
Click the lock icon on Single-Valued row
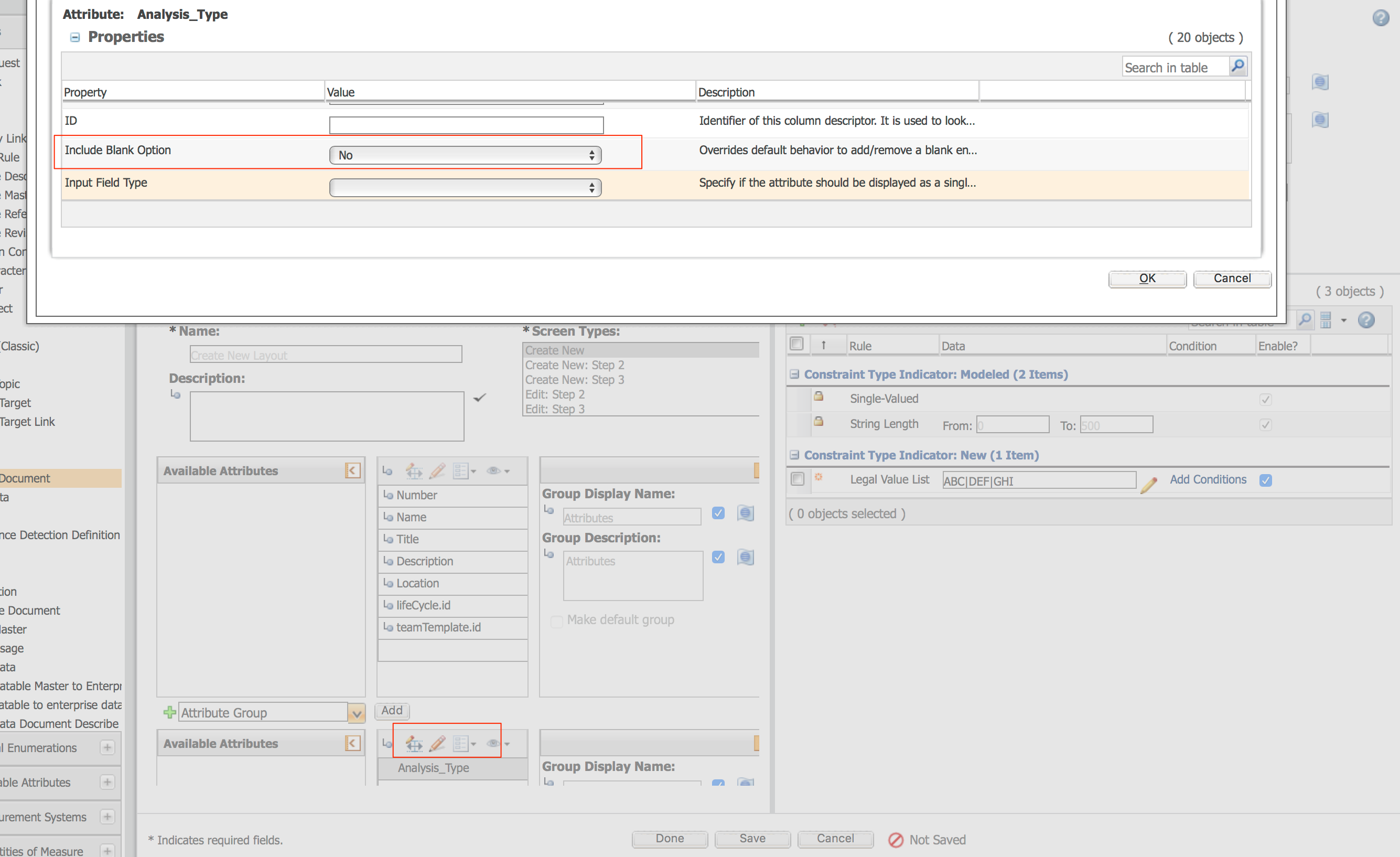pos(818,396)
